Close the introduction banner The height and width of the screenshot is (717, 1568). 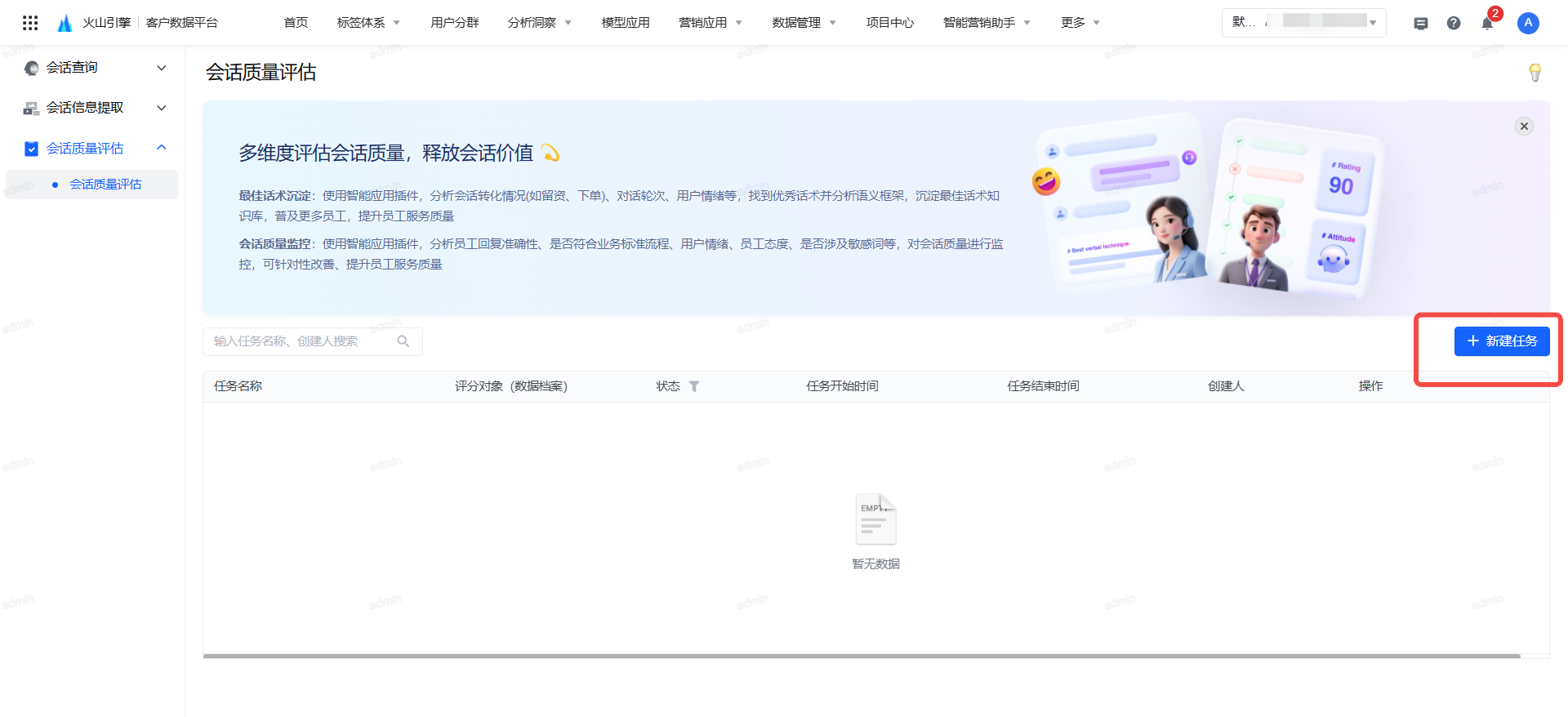[1524, 126]
